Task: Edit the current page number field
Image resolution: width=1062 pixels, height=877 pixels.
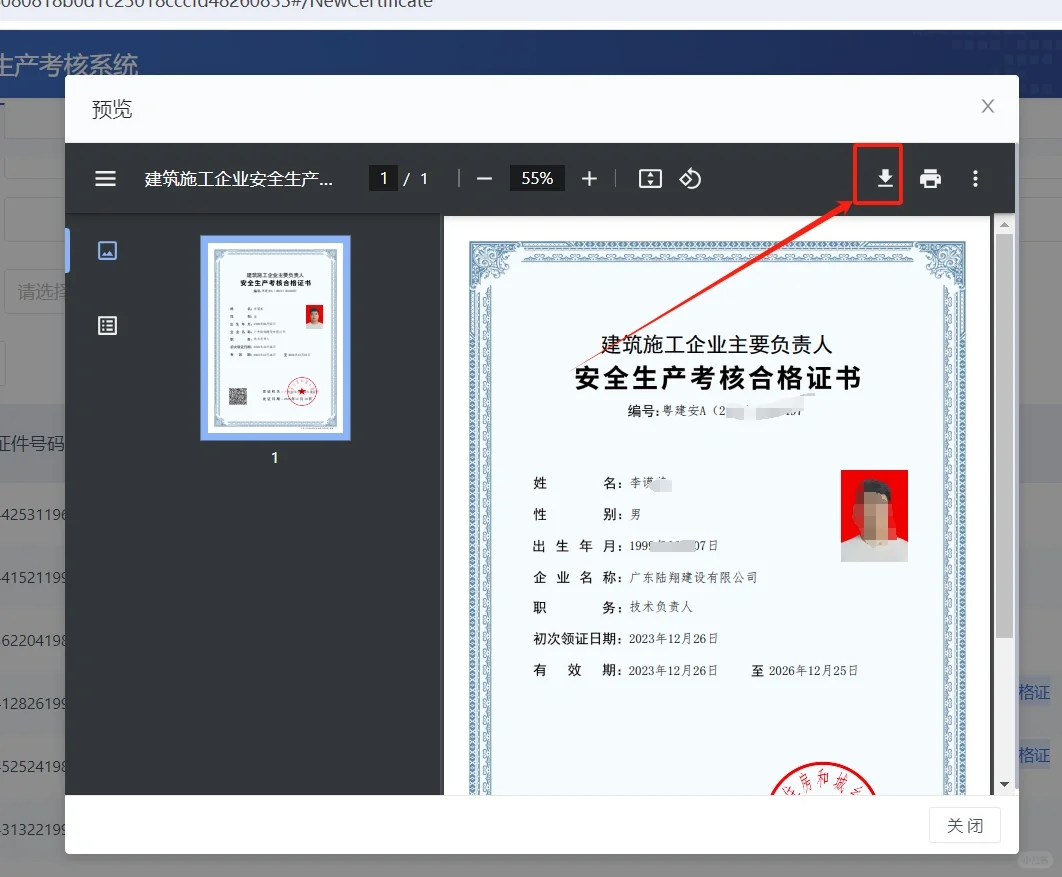Action: click(383, 179)
